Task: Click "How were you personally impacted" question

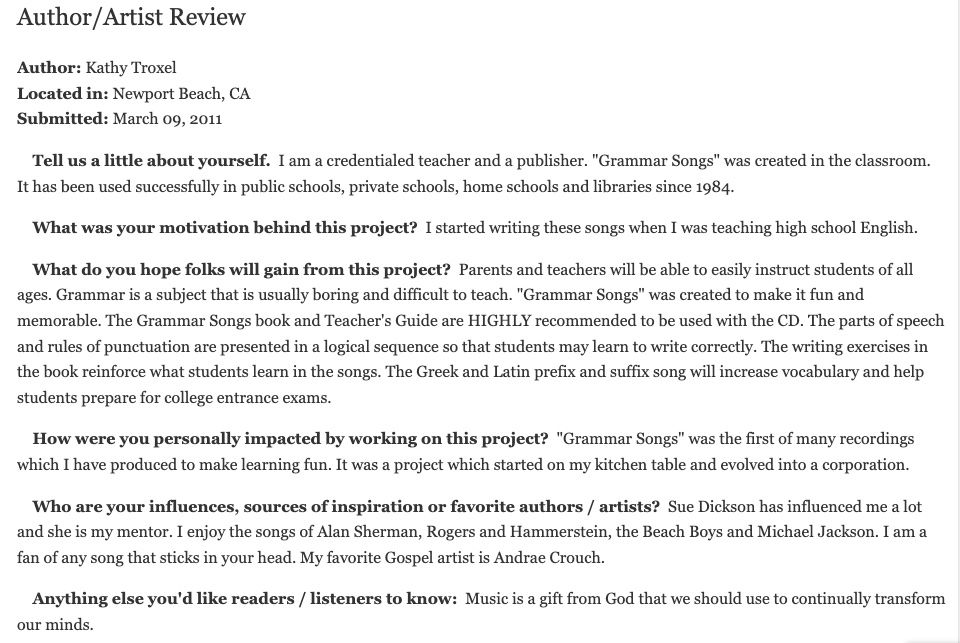Action: click(290, 439)
